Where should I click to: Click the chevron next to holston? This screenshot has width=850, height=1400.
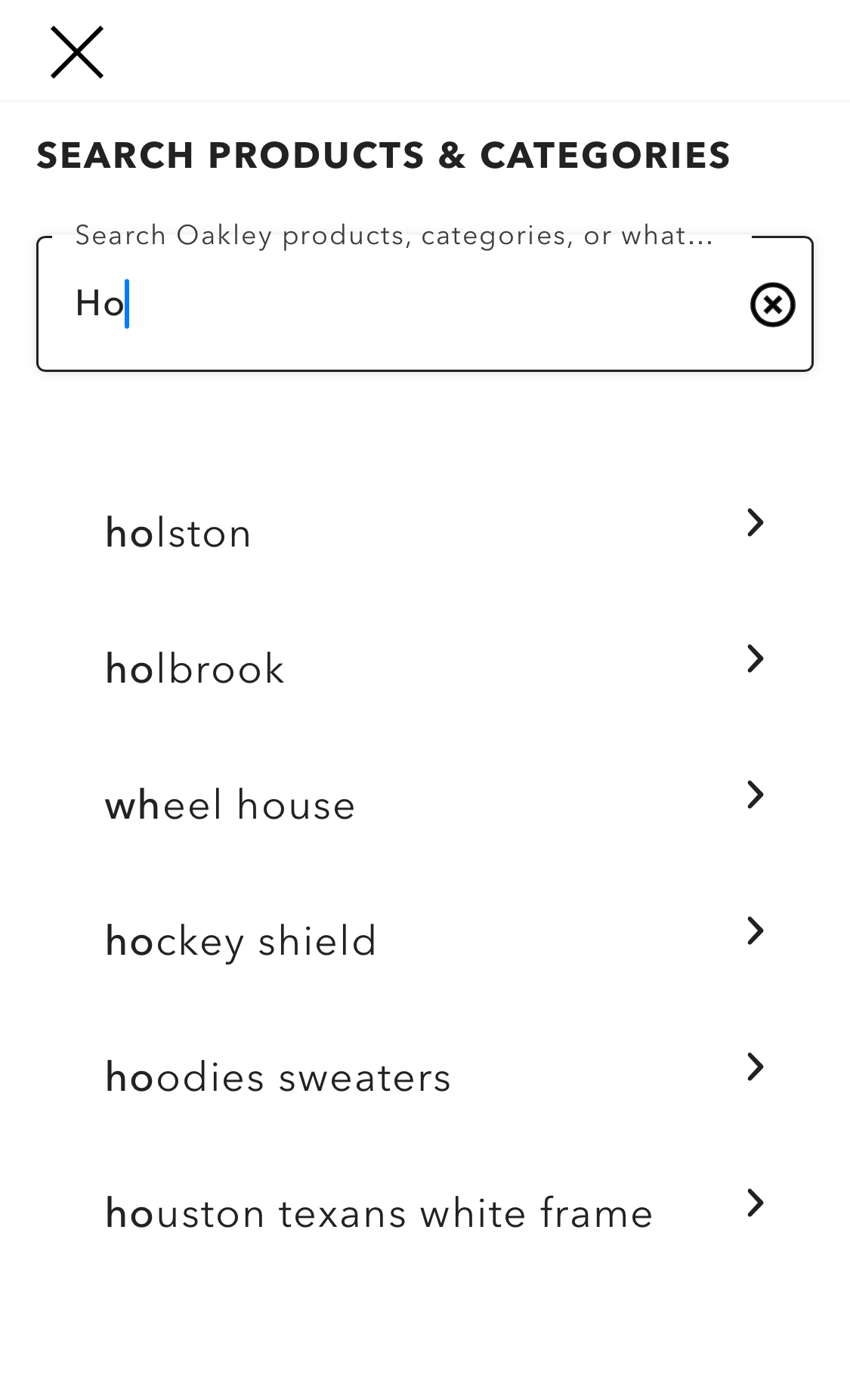click(x=755, y=522)
